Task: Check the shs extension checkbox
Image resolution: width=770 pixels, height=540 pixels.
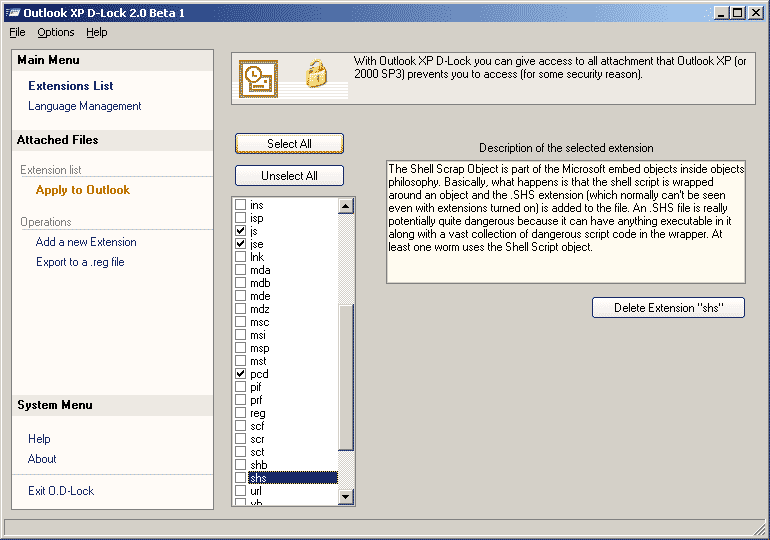Action: click(240, 478)
